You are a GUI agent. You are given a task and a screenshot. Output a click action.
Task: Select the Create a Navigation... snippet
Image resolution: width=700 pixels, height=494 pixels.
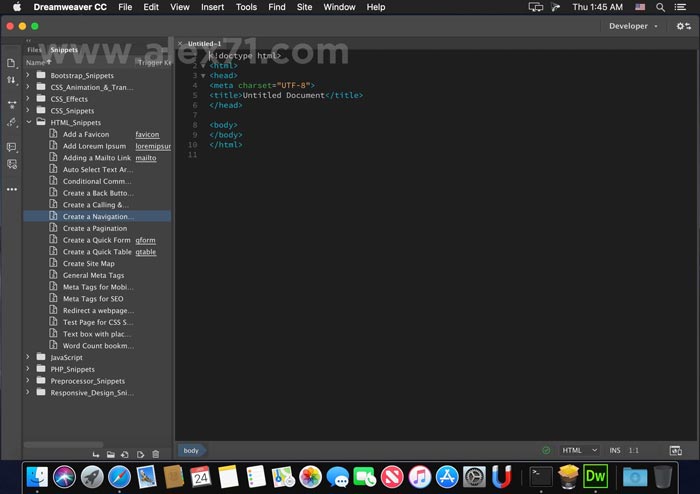pyautogui.click(x=97, y=216)
